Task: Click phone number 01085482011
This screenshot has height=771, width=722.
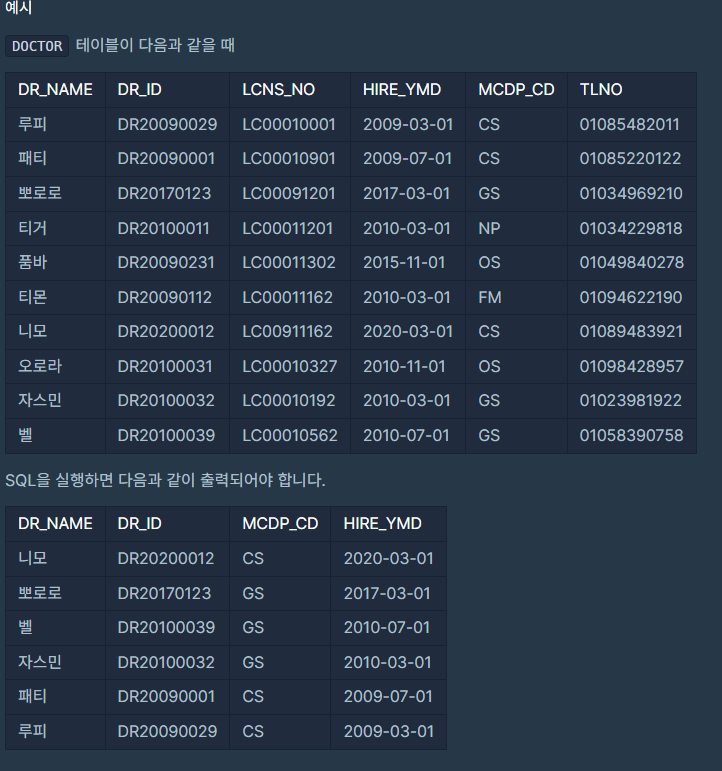Action: 630,124
